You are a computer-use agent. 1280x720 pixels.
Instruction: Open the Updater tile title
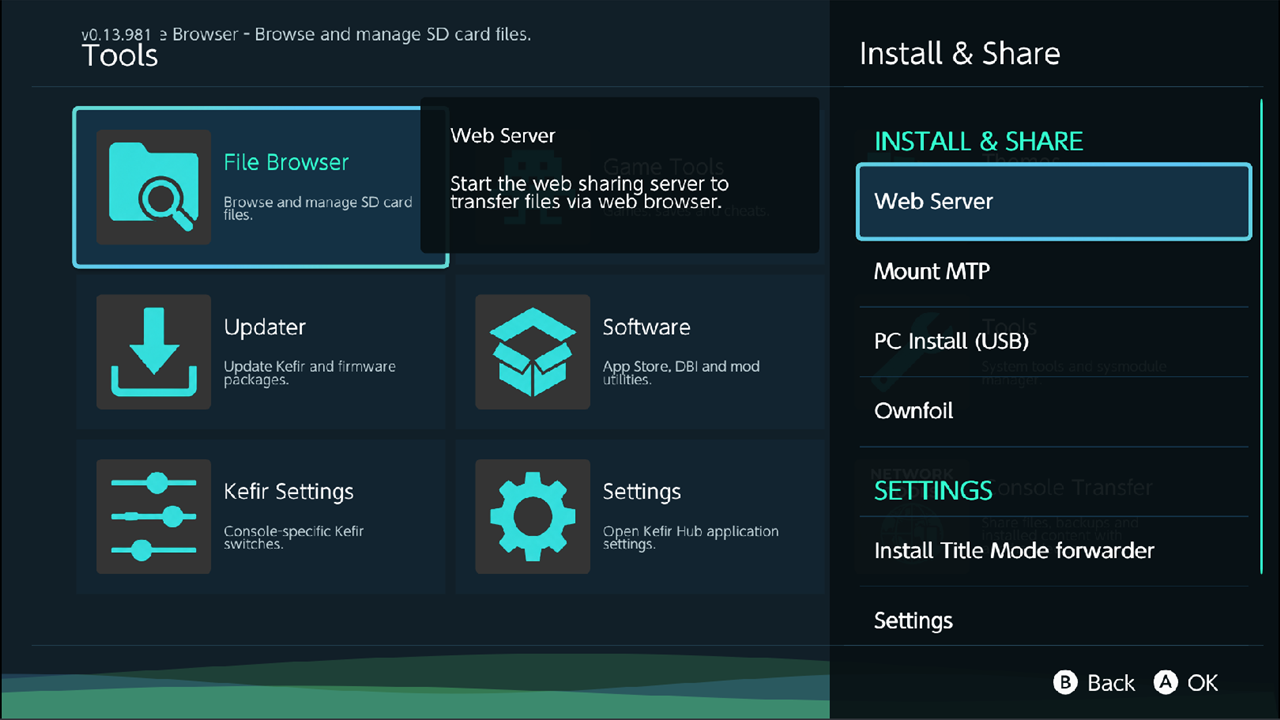[x=265, y=327]
